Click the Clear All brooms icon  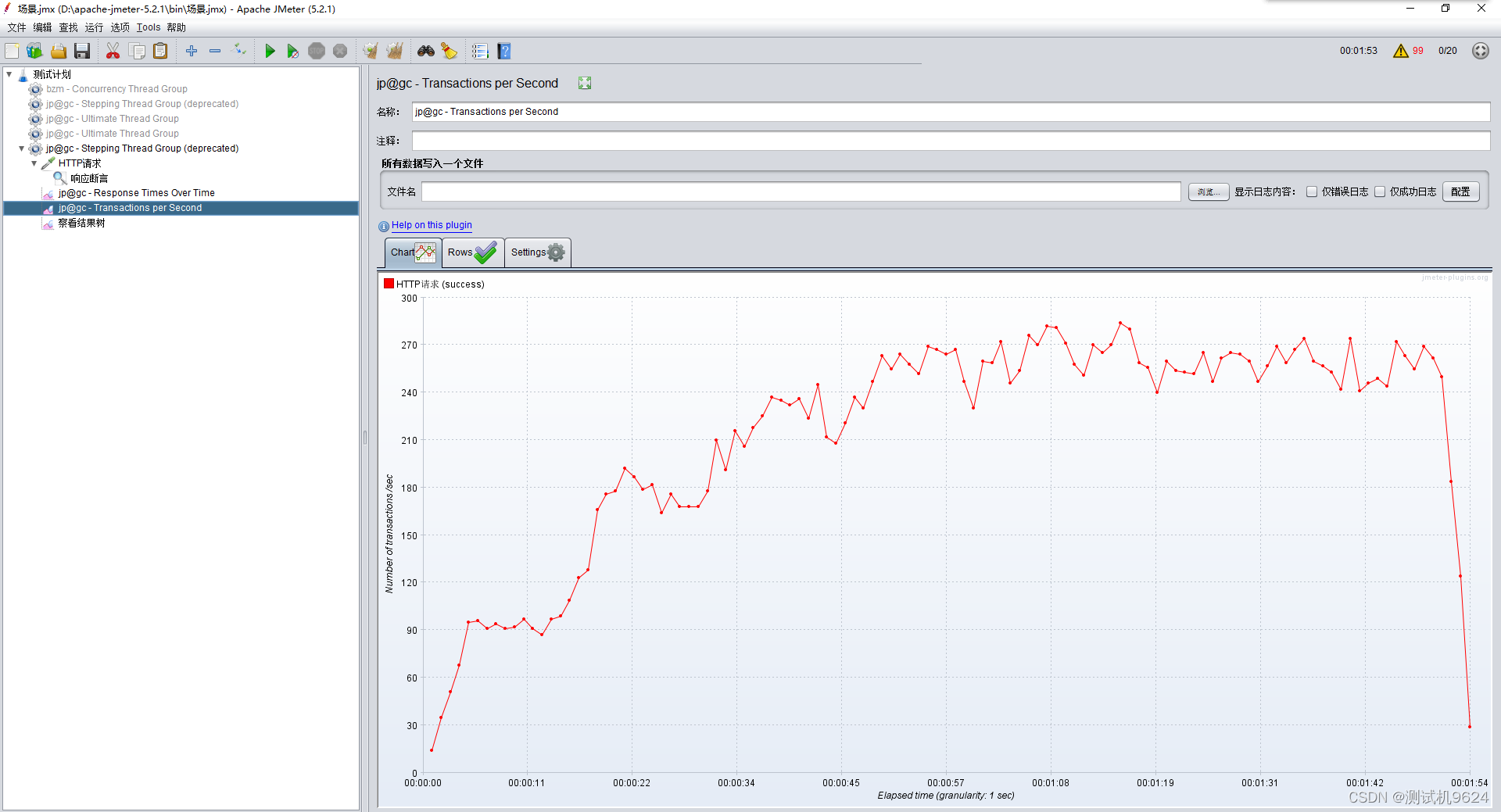pos(395,51)
